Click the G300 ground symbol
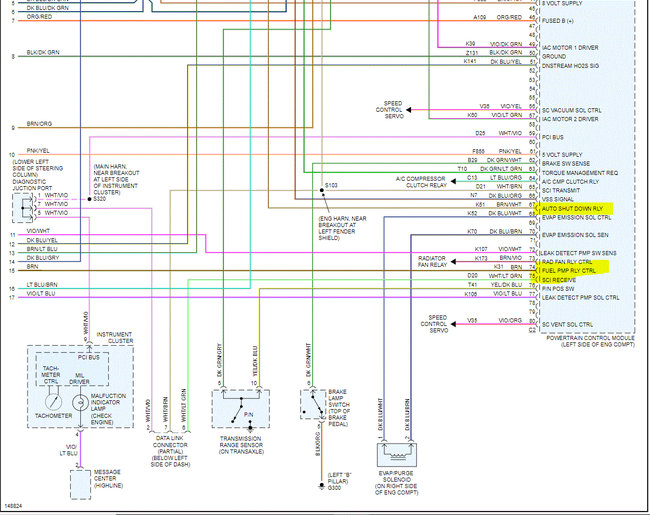The height and width of the screenshot is (515, 650). coord(321,485)
